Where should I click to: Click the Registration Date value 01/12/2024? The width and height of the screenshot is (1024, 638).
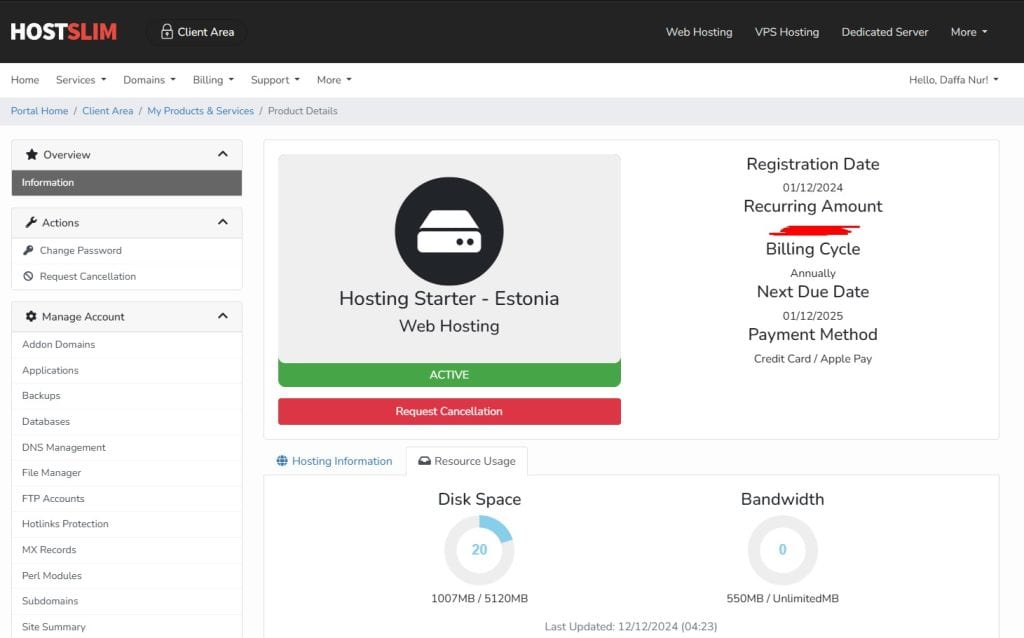pyautogui.click(x=813, y=187)
